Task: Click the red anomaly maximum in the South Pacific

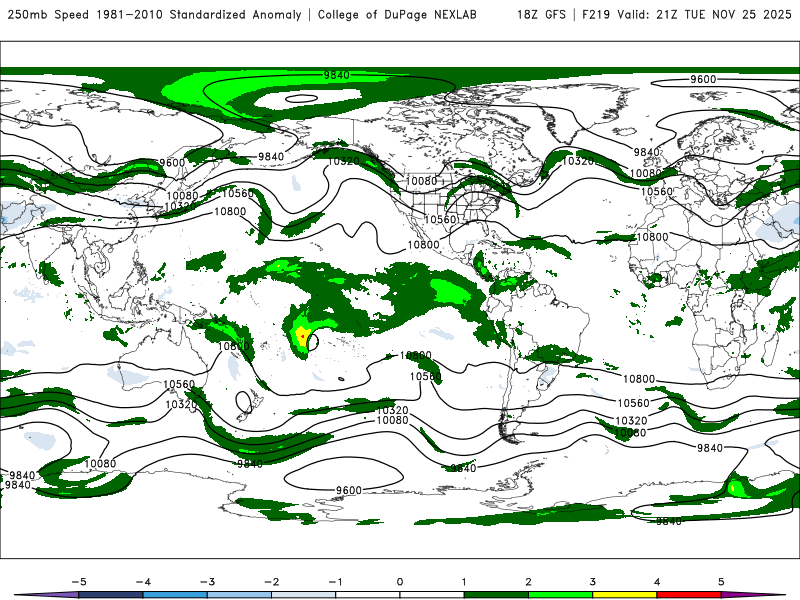Action: pyautogui.click(x=303, y=337)
